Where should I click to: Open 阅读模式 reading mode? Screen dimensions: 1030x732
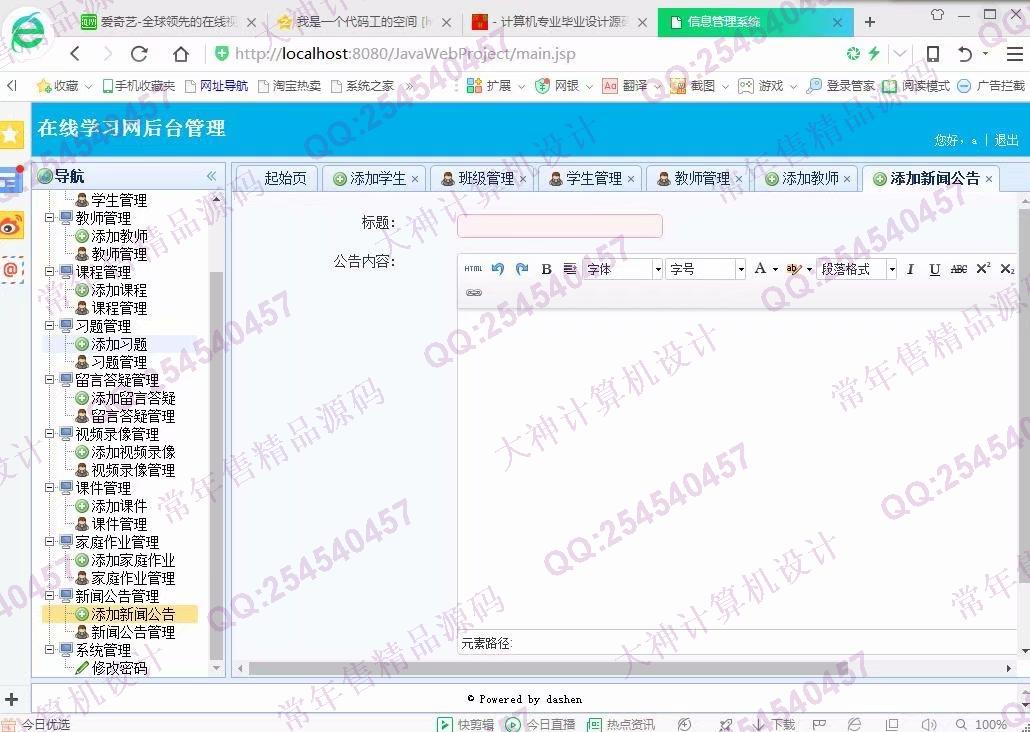click(x=916, y=86)
